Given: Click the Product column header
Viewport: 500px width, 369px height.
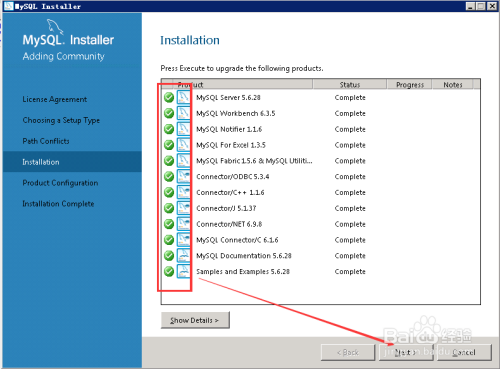Looking at the screenshot, I should pos(243,85).
